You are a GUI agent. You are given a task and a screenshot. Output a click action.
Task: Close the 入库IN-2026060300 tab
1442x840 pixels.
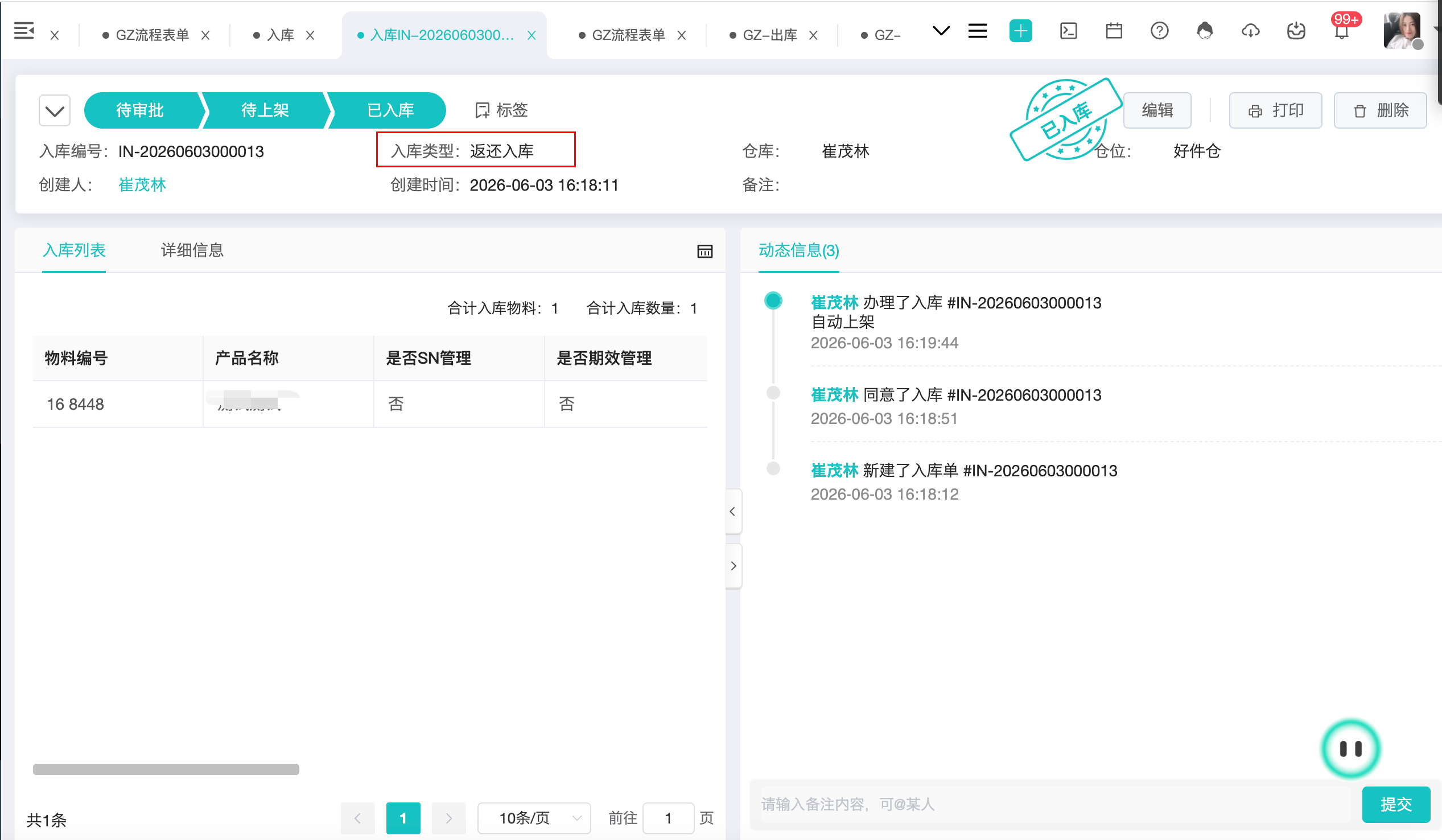click(x=532, y=35)
